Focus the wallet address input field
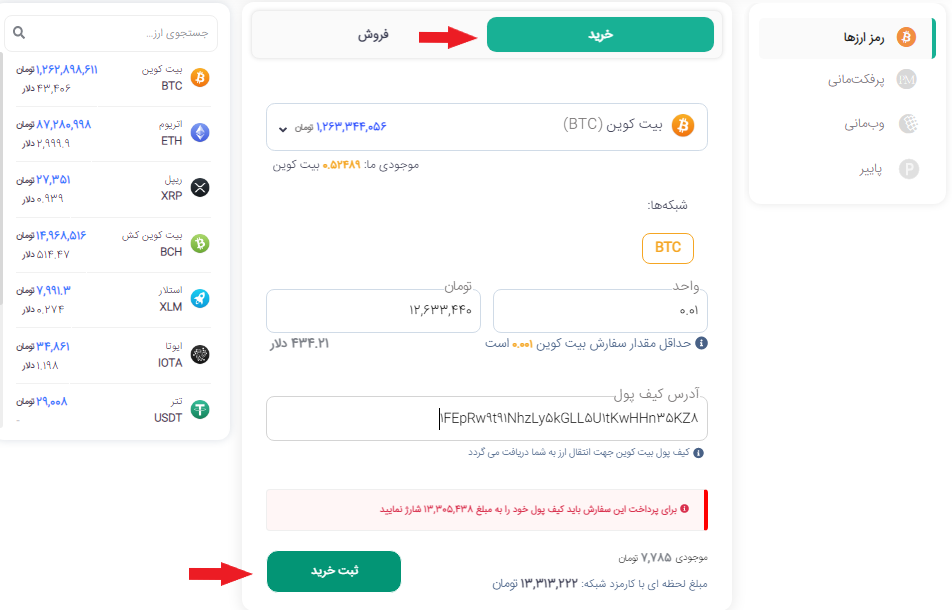This screenshot has width=952, height=610. (x=487, y=419)
